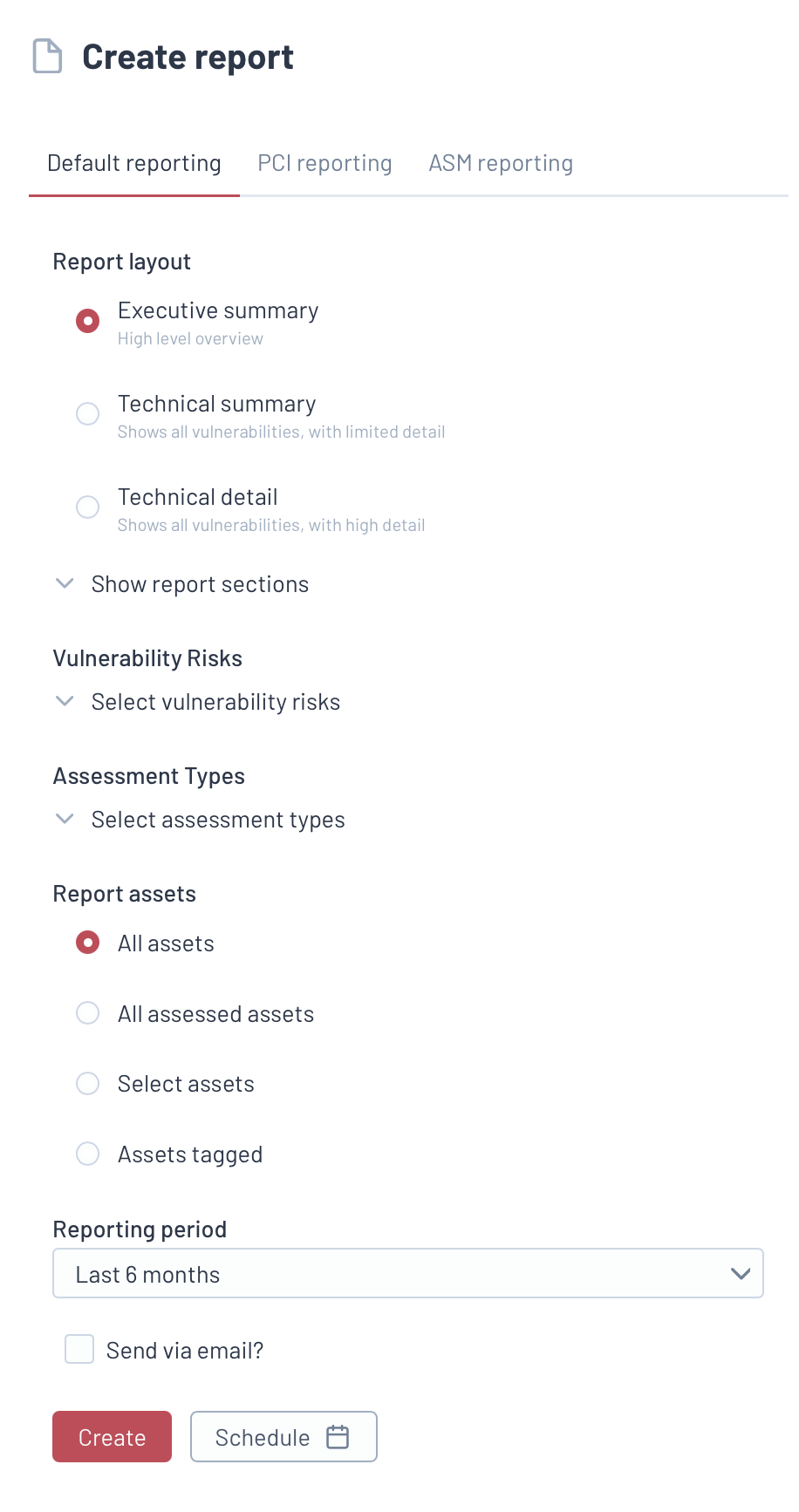Screen dimensions: 799x1512
Task: Open the ASM reporting tab
Action: click(x=501, y=164)
